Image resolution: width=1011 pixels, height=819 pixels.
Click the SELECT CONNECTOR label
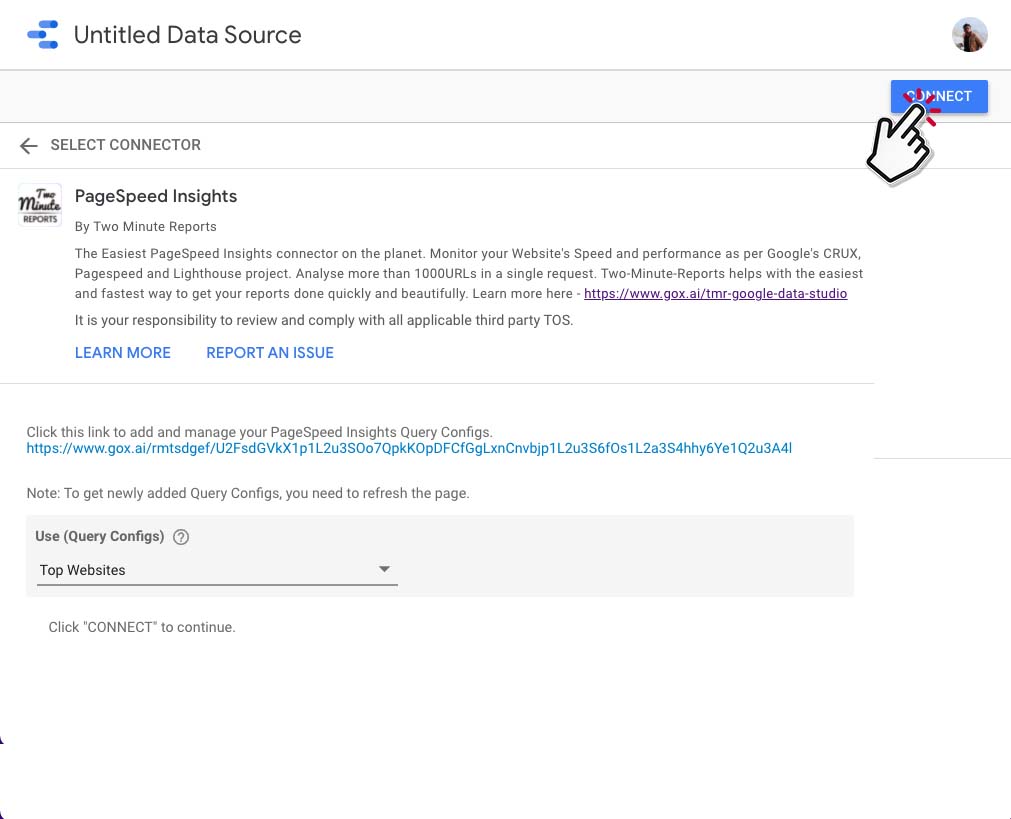pyautogui.click(x=126, y=145)
